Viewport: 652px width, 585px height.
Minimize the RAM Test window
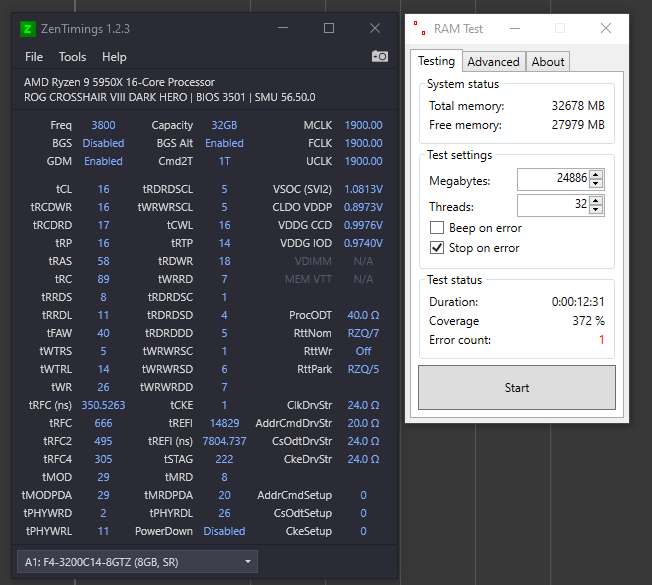515,28
